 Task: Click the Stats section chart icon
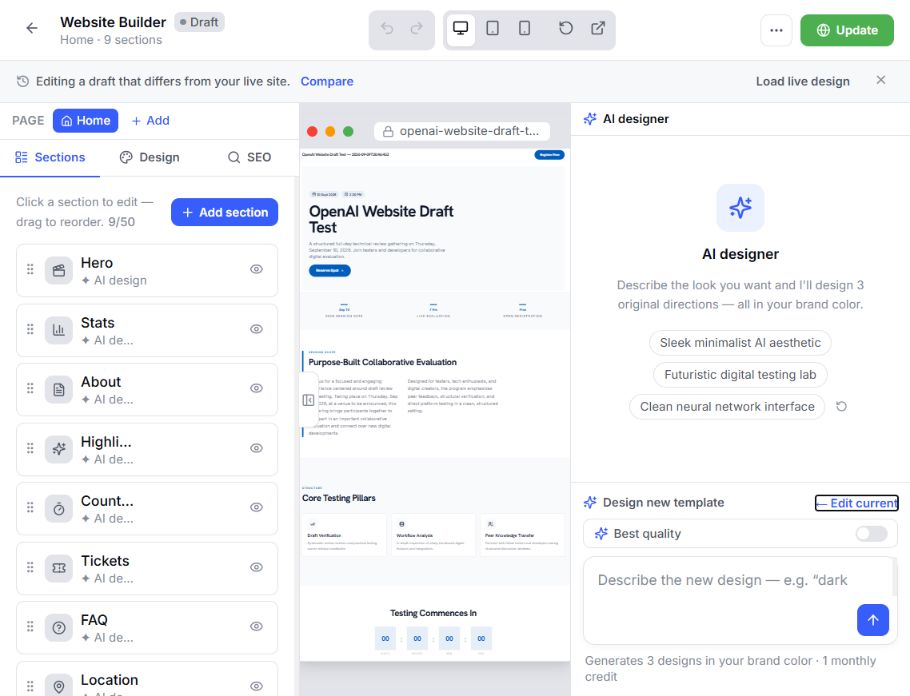coord(59,330)
